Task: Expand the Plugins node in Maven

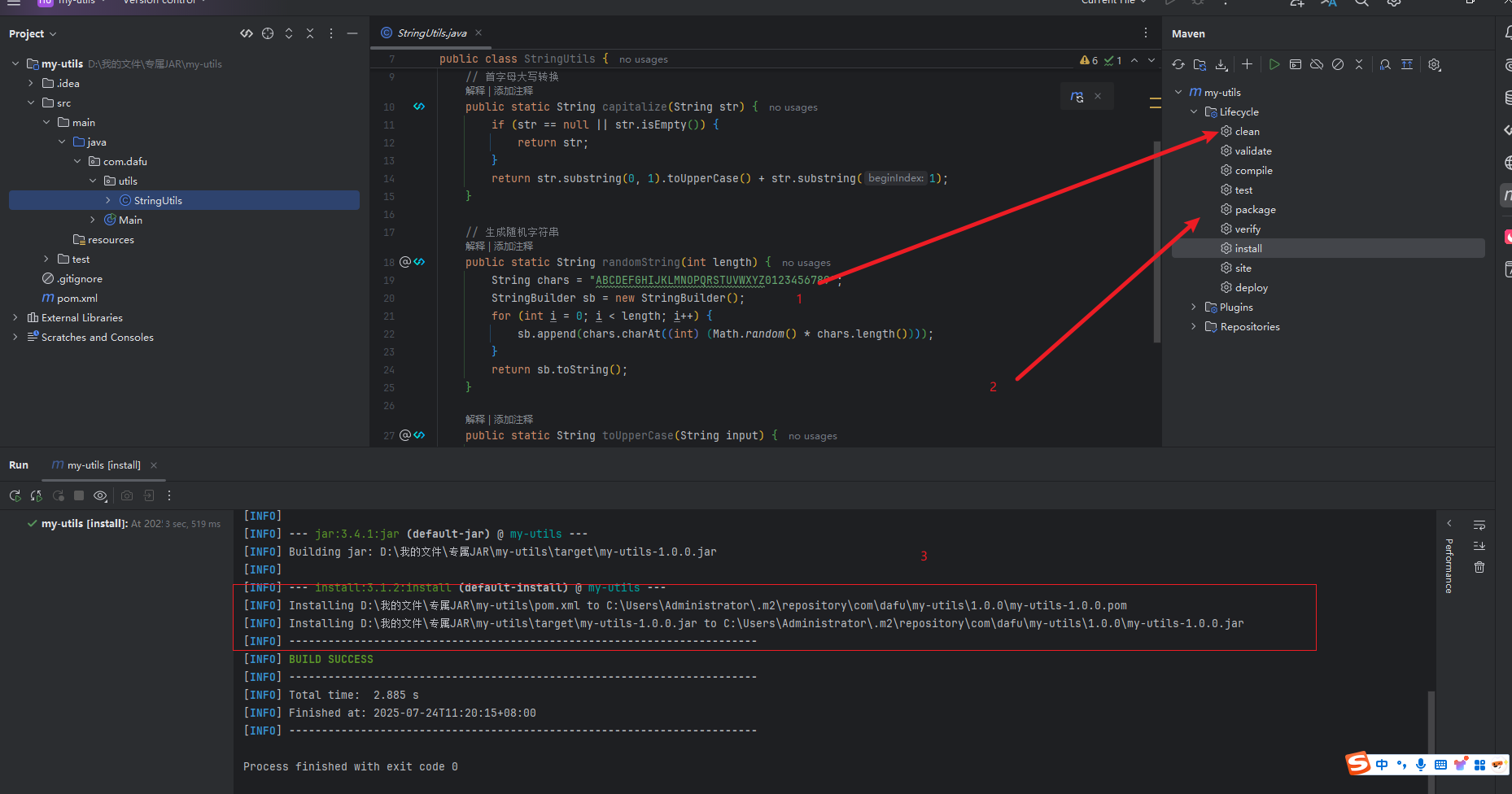Action: (1194, 307)
